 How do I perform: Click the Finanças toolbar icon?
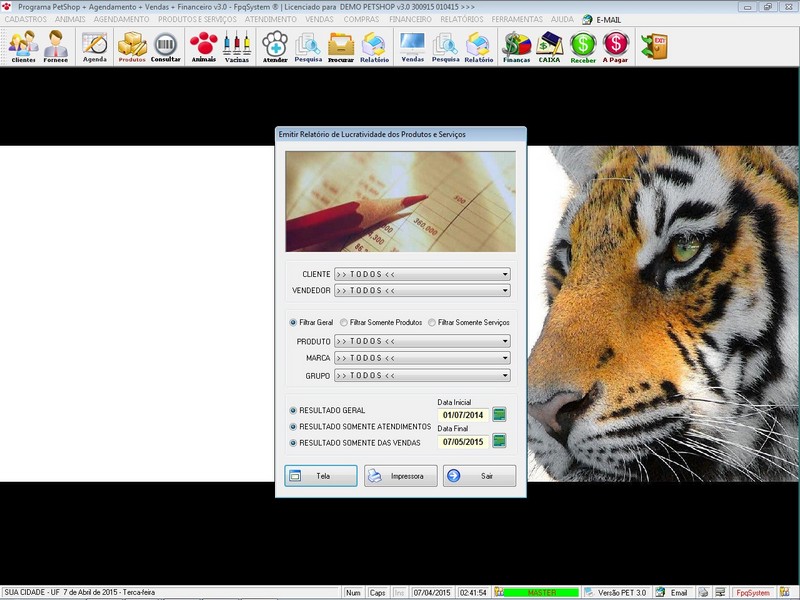(x=516, y=46)
